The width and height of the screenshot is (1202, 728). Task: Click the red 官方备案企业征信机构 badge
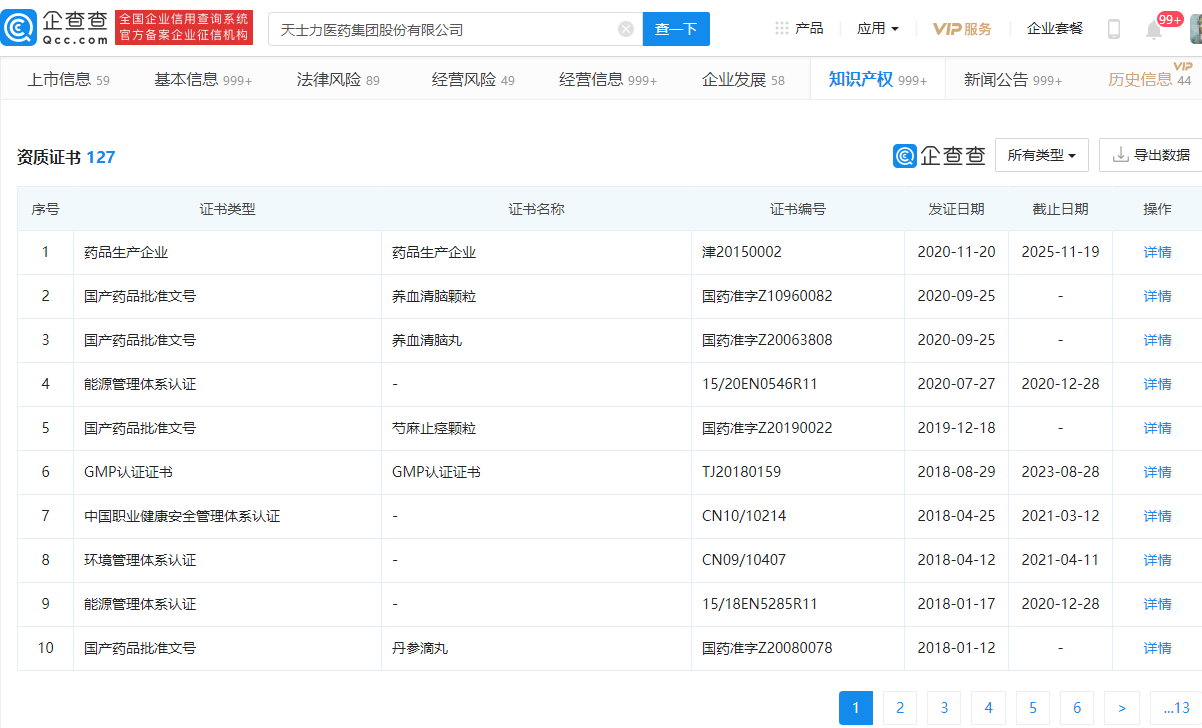pos(183,37)
